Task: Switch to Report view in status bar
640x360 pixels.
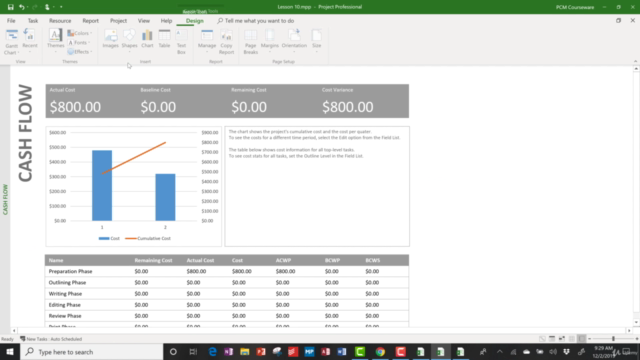Action: (x=582, y=339)
